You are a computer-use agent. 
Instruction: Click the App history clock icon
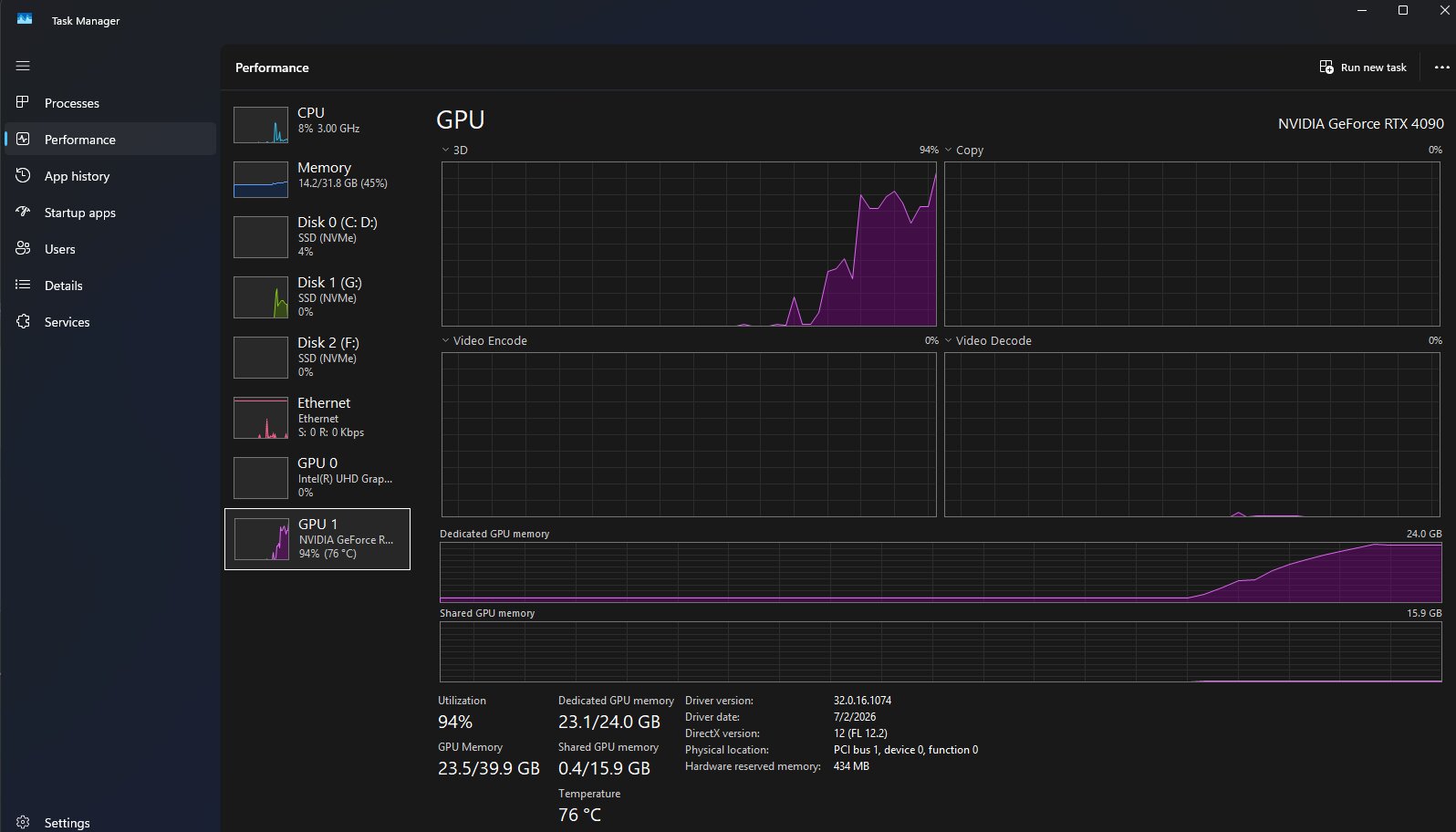(x=23, y=175)
